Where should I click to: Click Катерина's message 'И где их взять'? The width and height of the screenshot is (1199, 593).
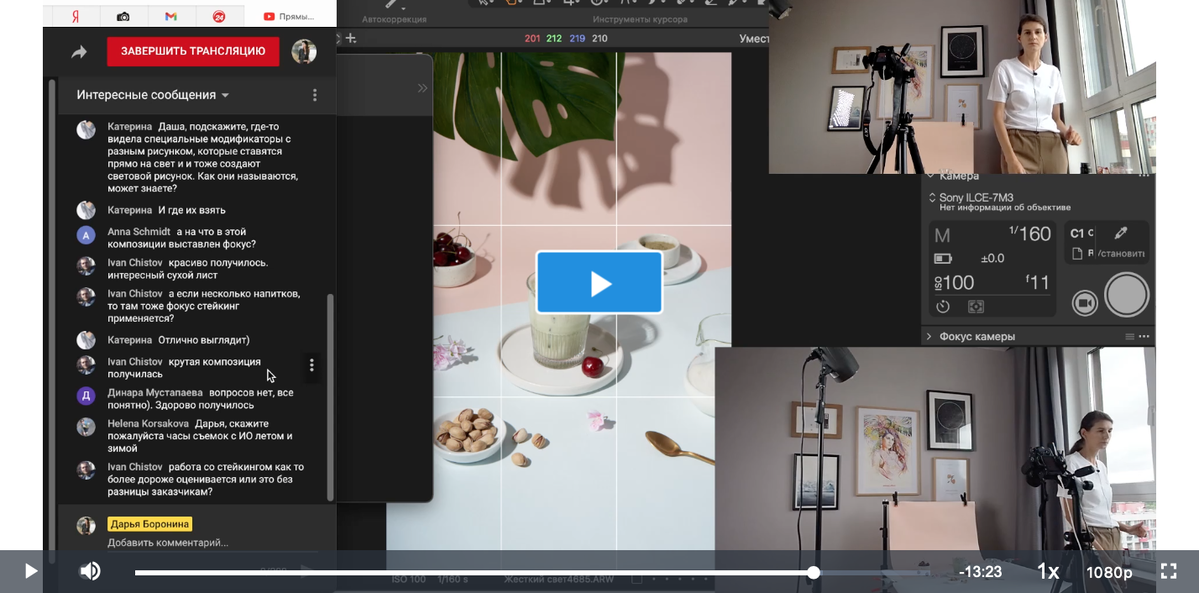tap(192, 210)
